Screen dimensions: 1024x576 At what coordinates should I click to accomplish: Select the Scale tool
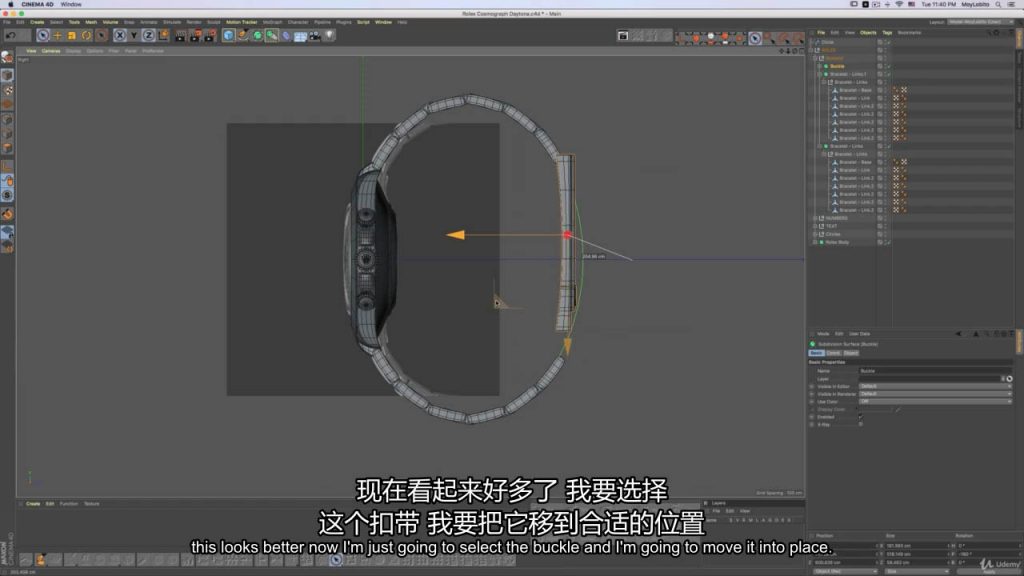72,36
